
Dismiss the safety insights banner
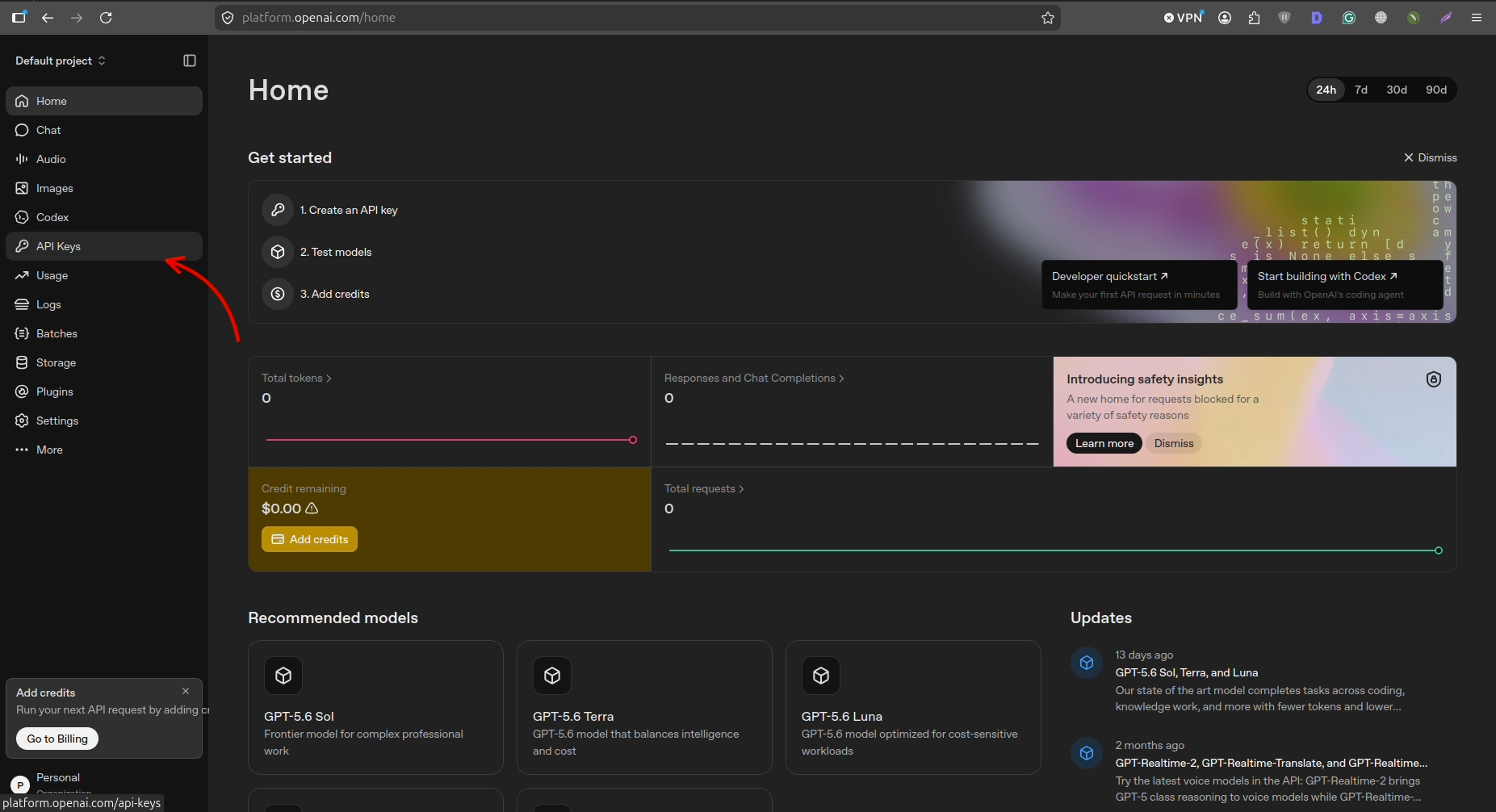[1173, 443]
